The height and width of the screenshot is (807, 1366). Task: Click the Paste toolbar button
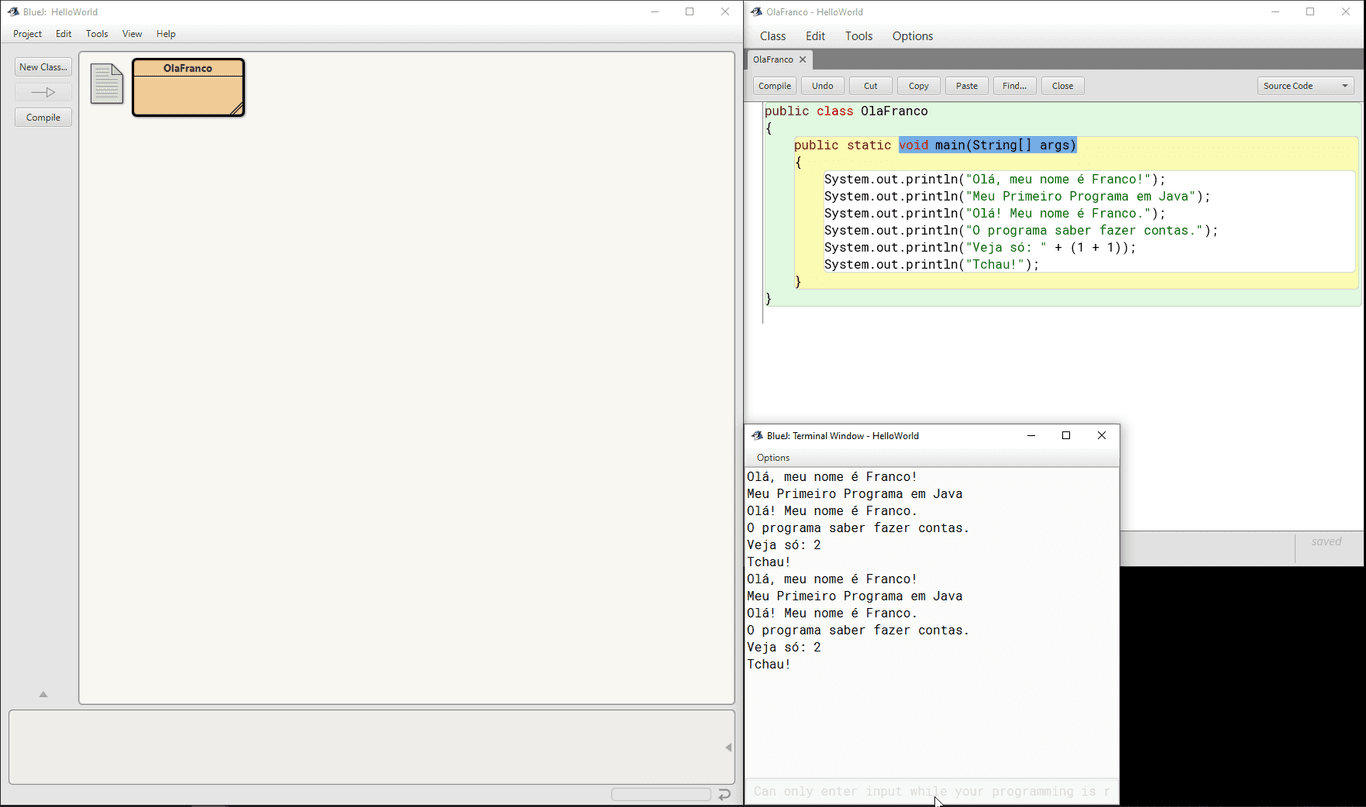[967, 86]
